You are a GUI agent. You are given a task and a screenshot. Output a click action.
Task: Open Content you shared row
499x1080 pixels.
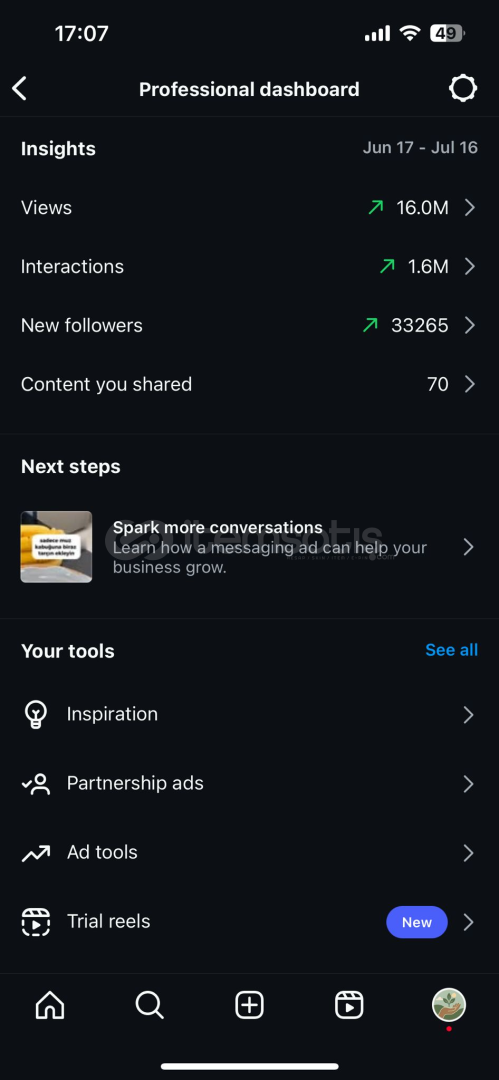pos(250,384)
